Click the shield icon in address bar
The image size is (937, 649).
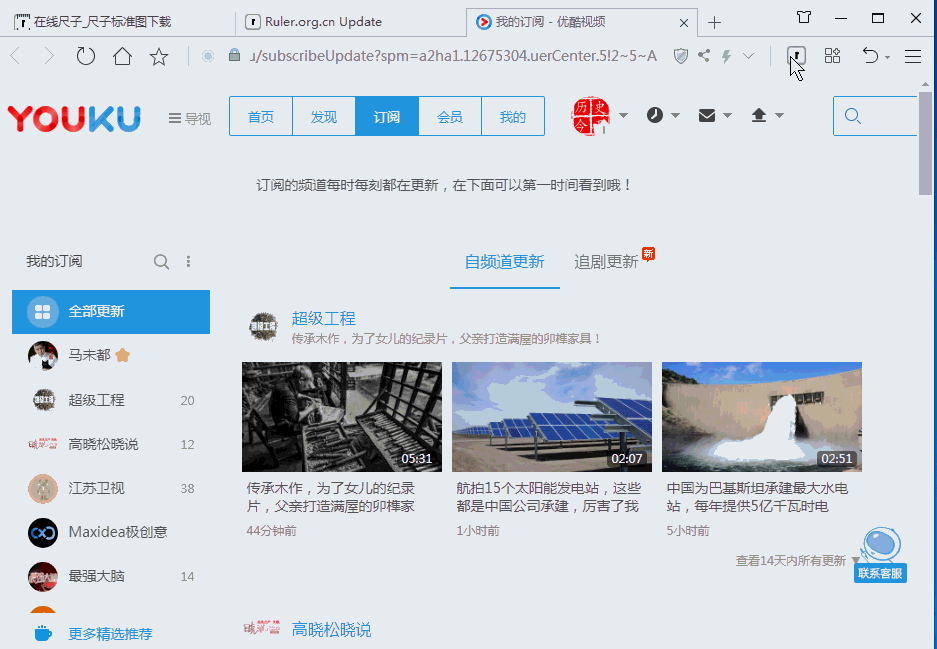(681, 56)
